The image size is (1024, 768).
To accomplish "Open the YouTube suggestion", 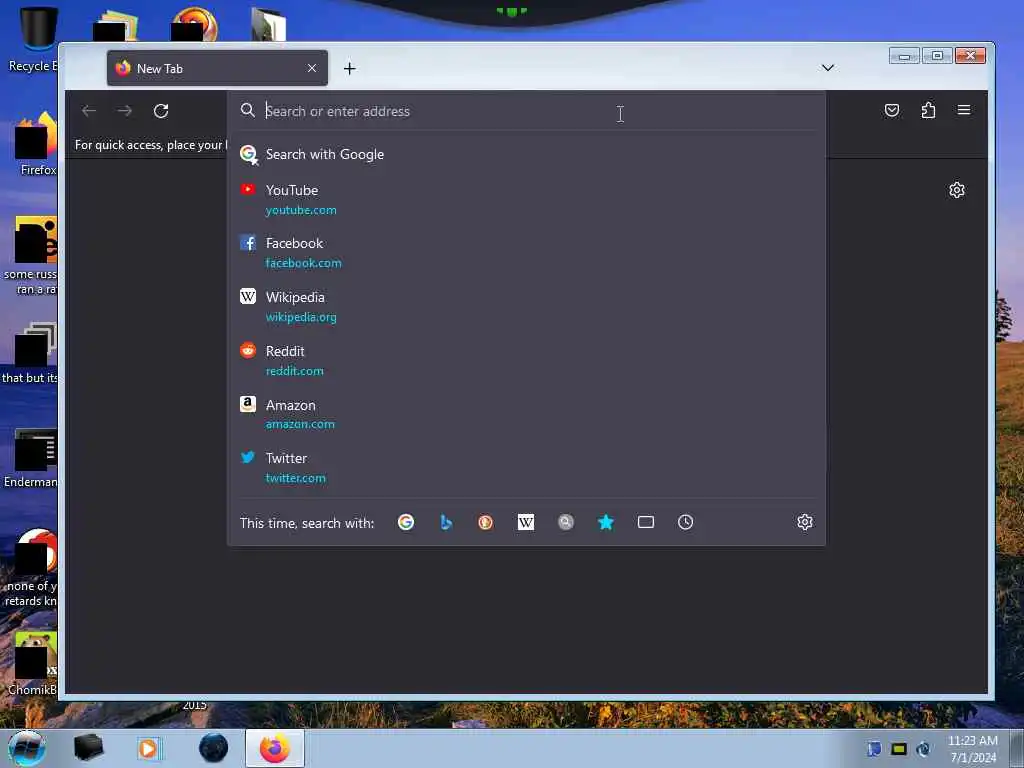I will tap(526, 199).
